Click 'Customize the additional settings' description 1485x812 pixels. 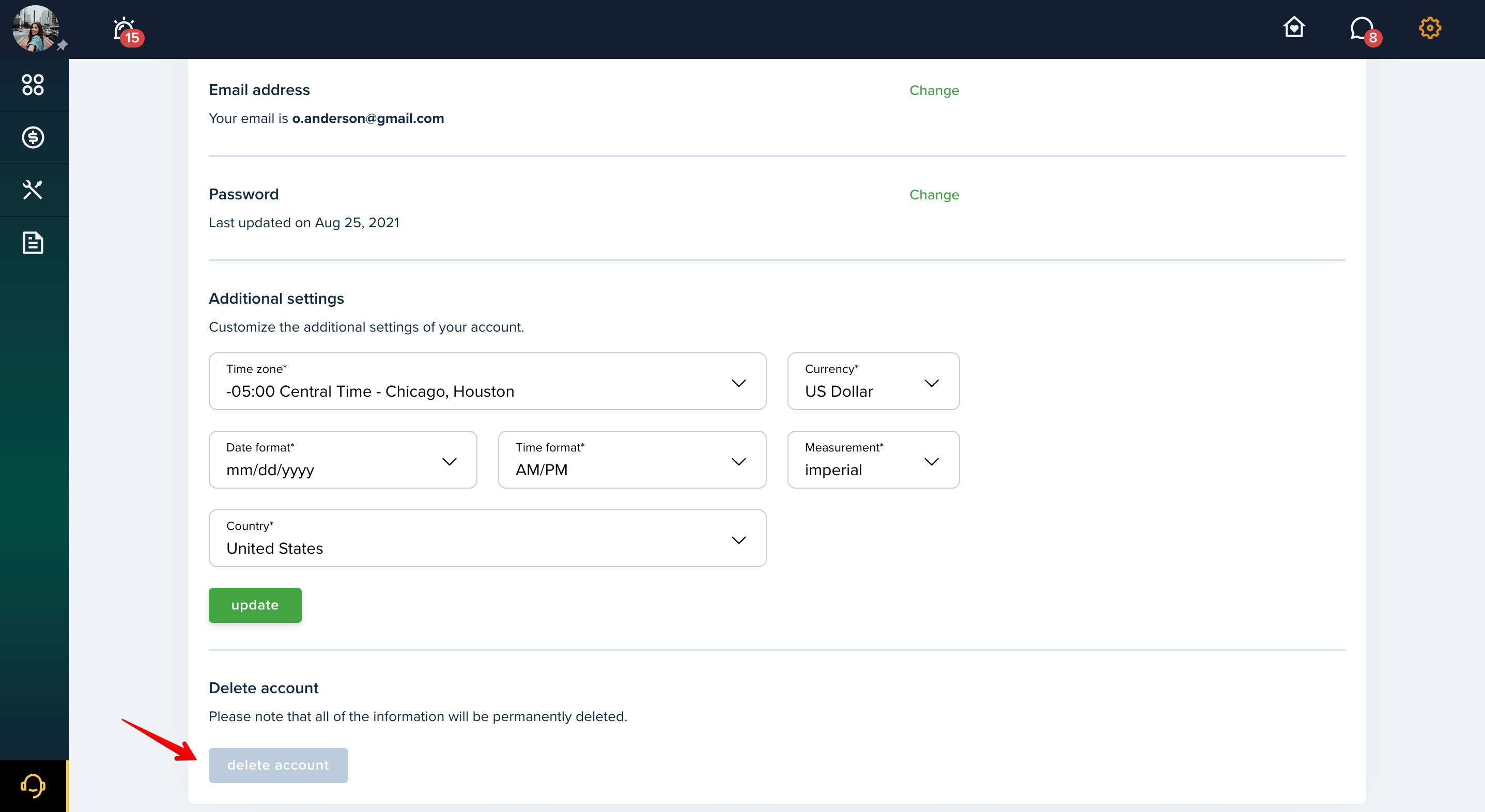[x=366, y=327]
